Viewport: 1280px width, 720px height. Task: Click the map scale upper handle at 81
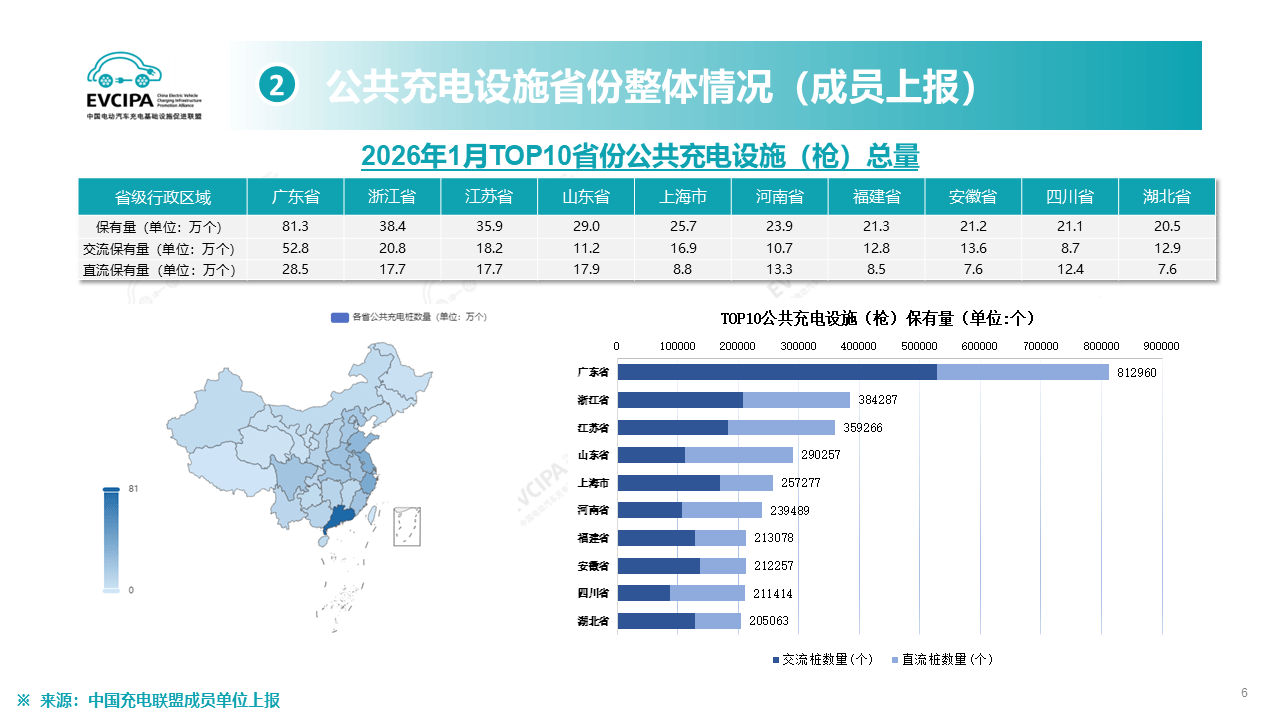click(x=111, y=489)
